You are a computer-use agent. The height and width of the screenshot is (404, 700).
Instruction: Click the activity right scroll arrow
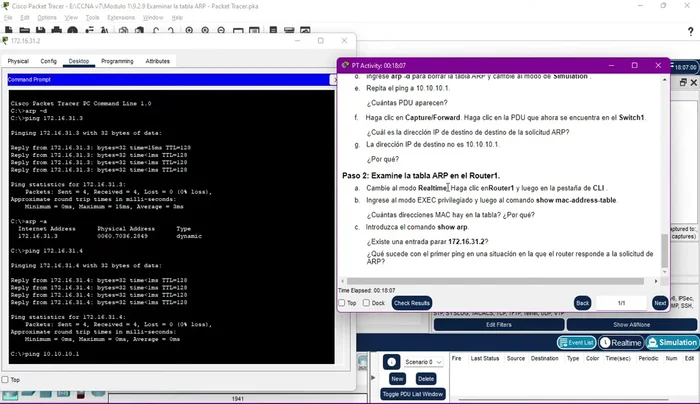[x=656, y=281]
